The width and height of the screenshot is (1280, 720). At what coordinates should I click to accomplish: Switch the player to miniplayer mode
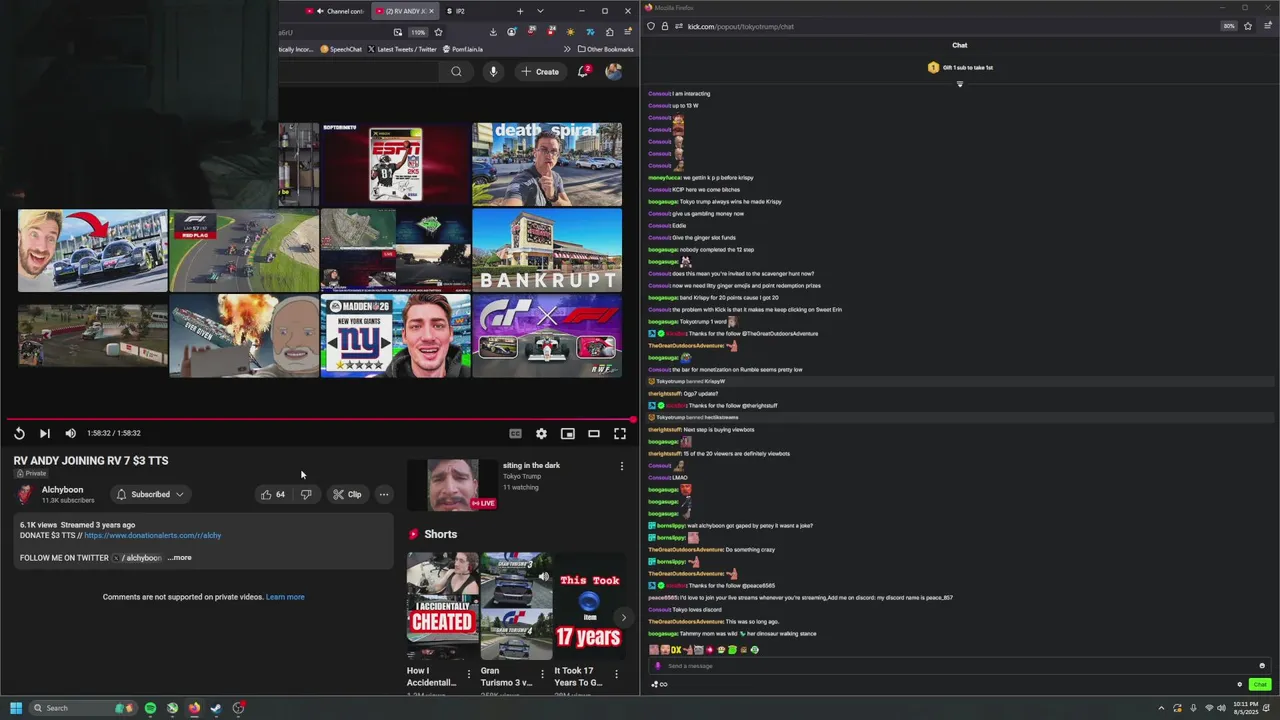567,433
